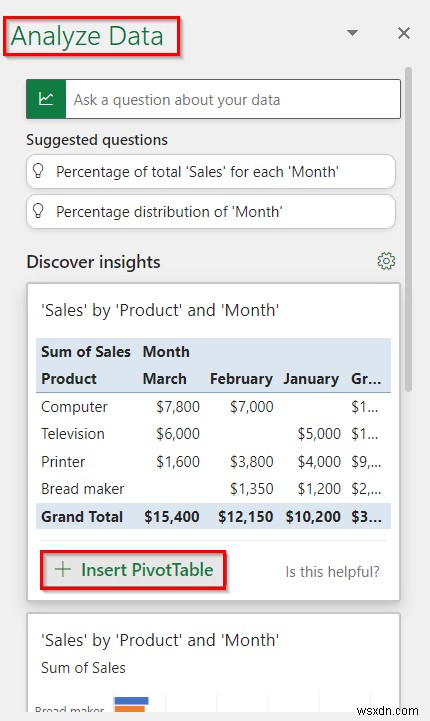430x721 pixels.
Task: Click the Computer row in pivot preview
Action: 213,406
